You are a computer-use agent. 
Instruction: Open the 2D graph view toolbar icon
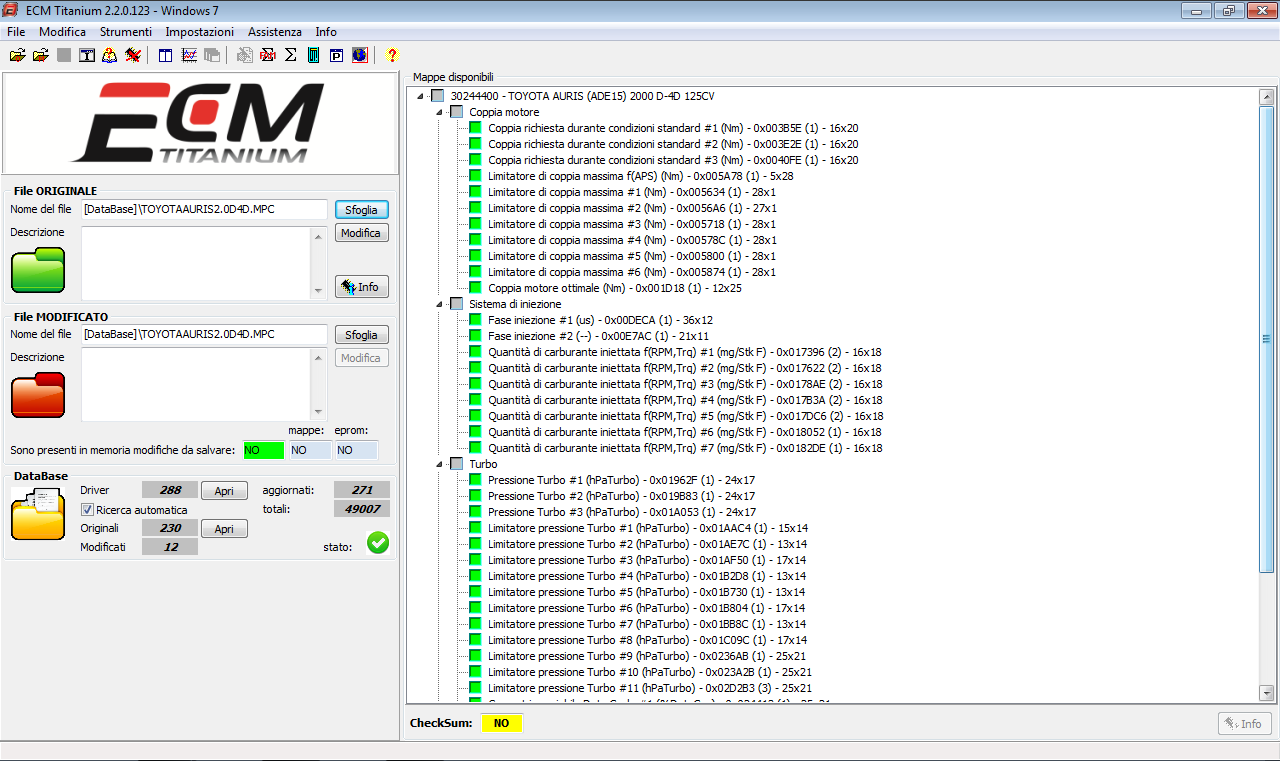(189, 55)
